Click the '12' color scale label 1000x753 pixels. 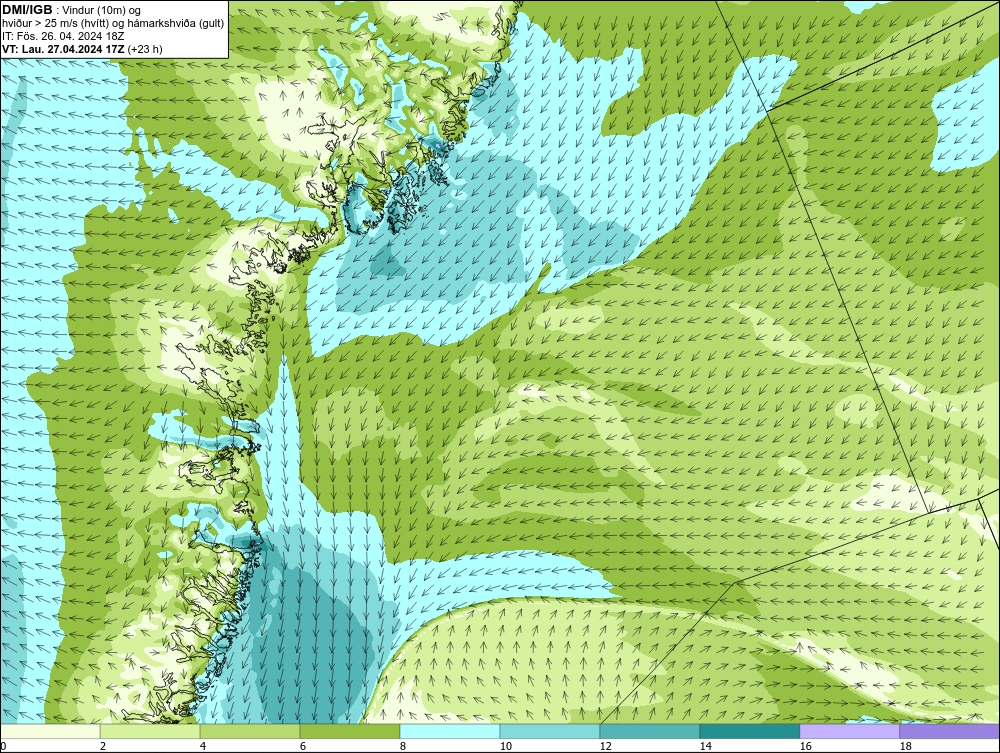coord(606,746)
